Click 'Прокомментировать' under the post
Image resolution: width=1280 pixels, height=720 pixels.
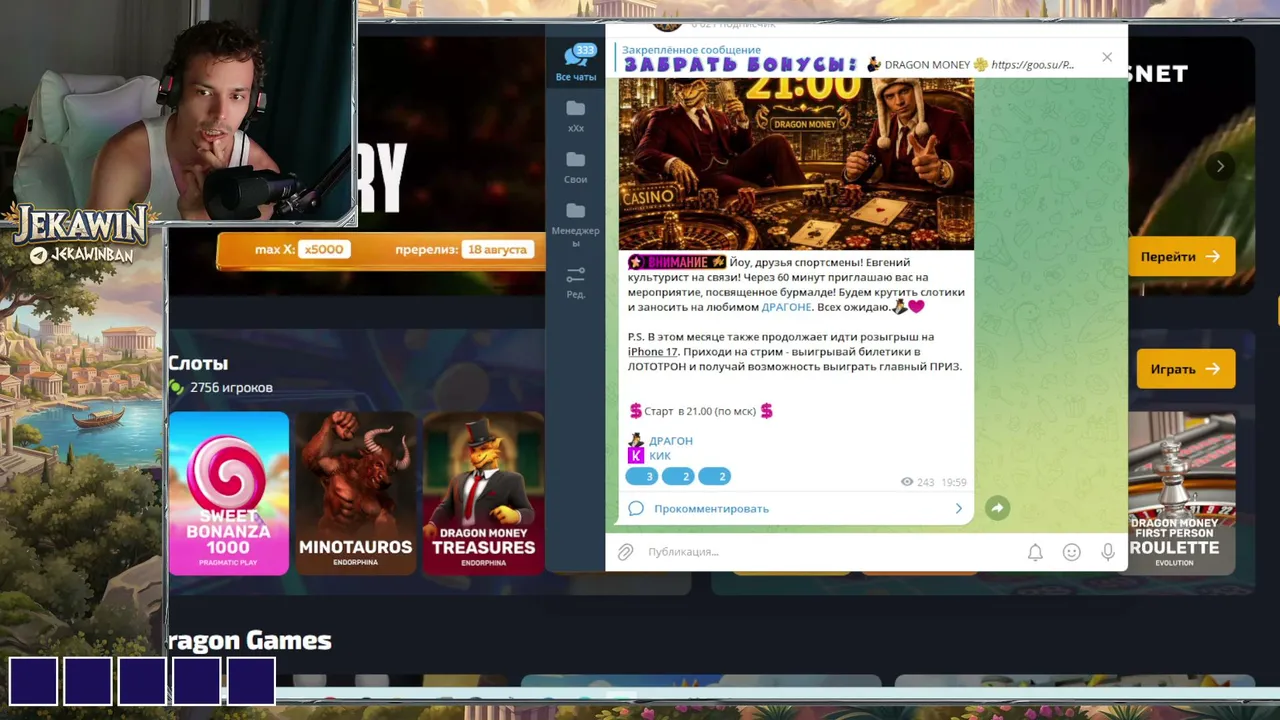pyautogui.click(x=711, y=509)
